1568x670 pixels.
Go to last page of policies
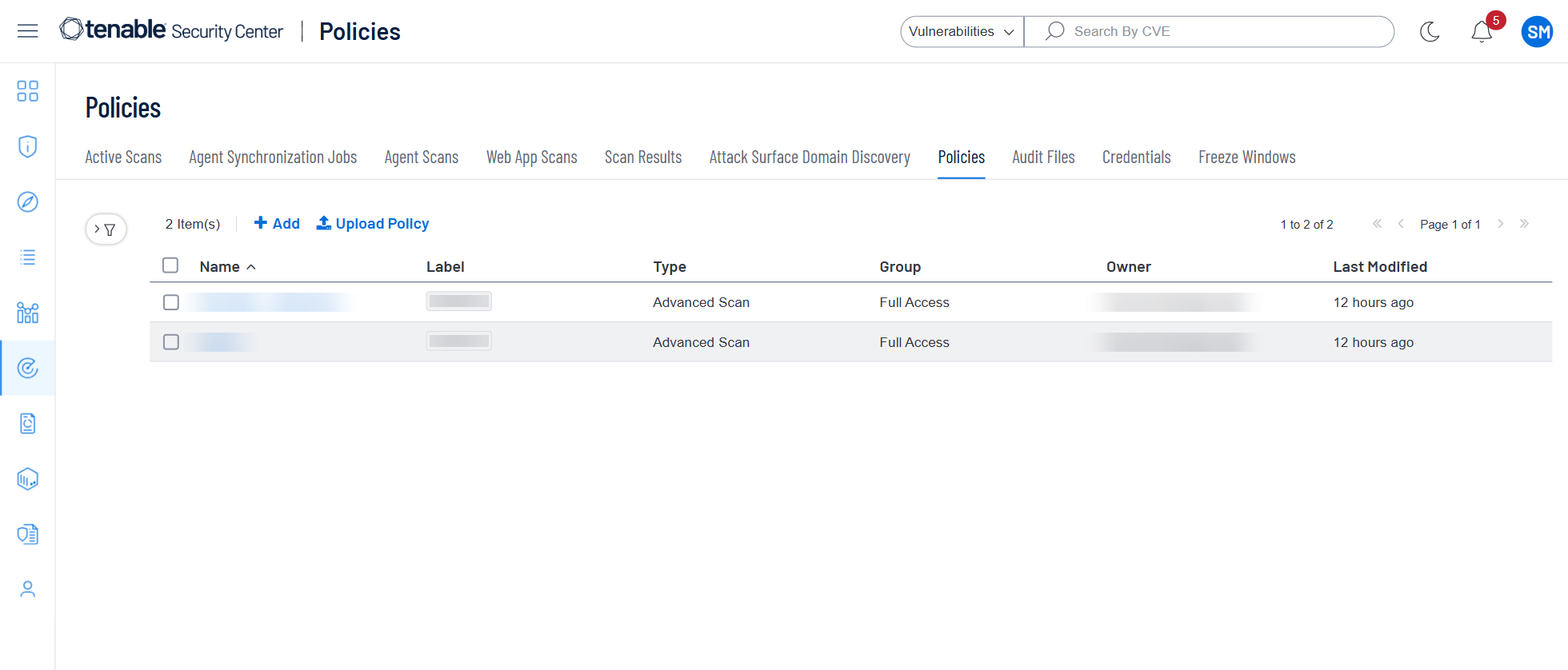[1524, 224]
